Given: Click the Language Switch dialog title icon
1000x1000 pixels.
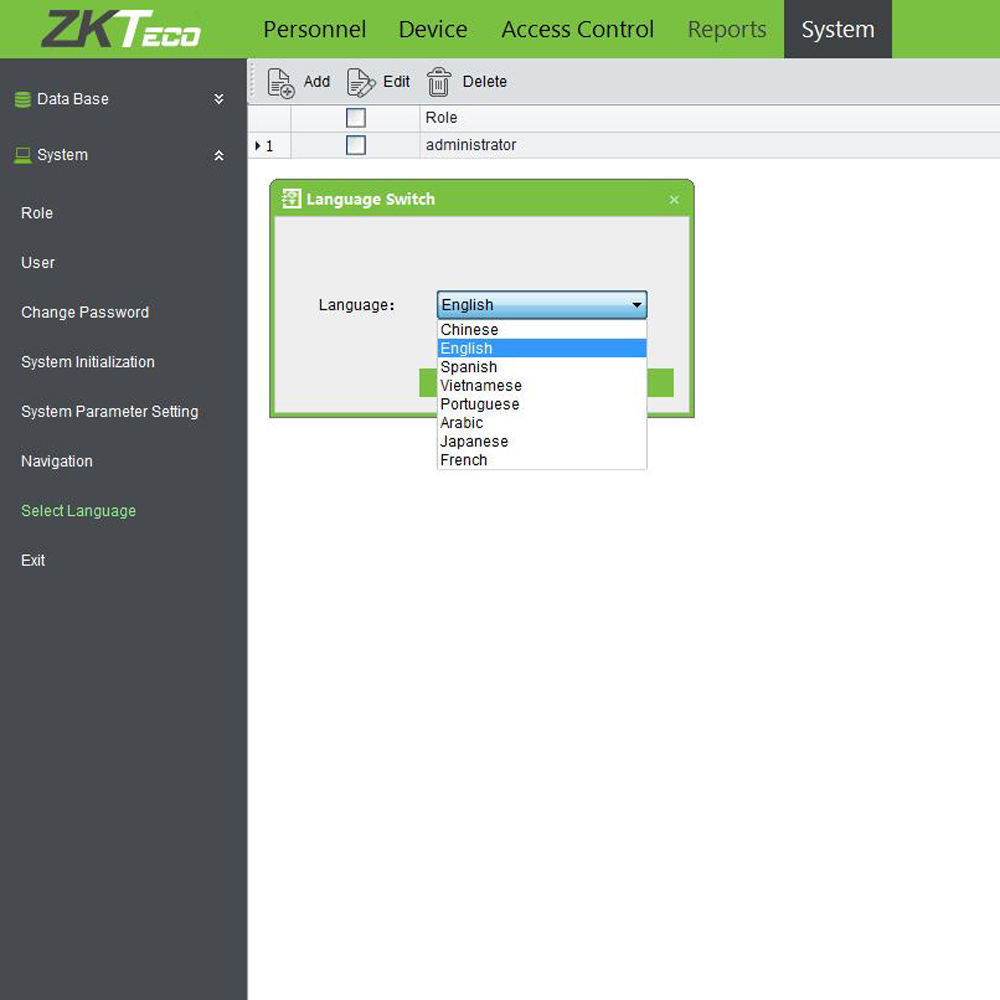Looking at the screenshot, I should [x=291, y=199].
